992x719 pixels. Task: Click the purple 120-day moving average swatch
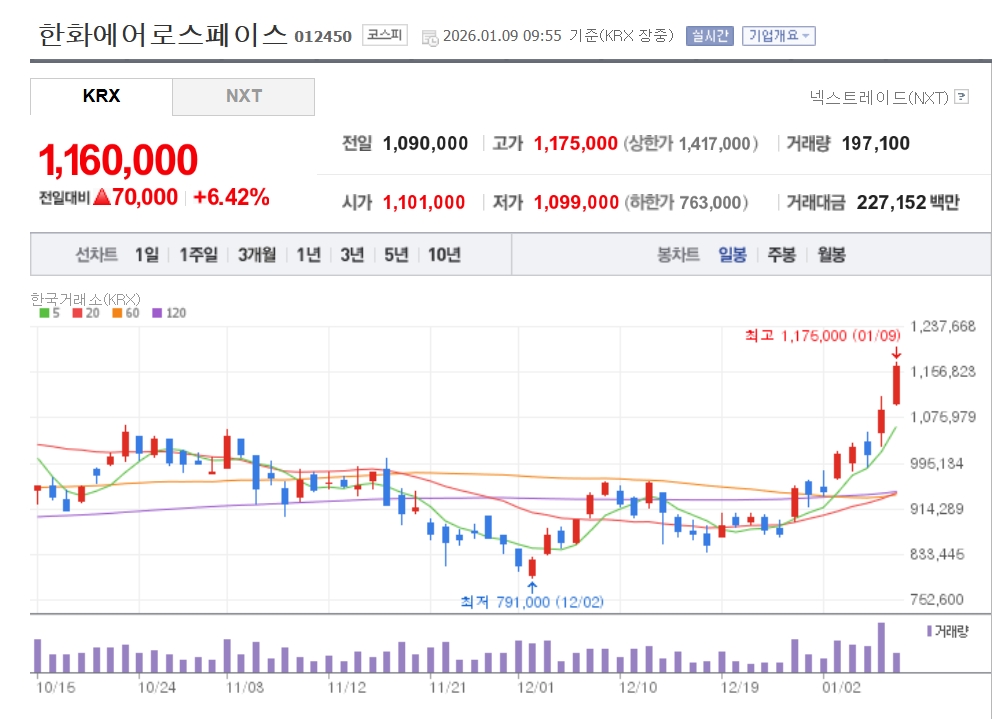click(157, 313)
